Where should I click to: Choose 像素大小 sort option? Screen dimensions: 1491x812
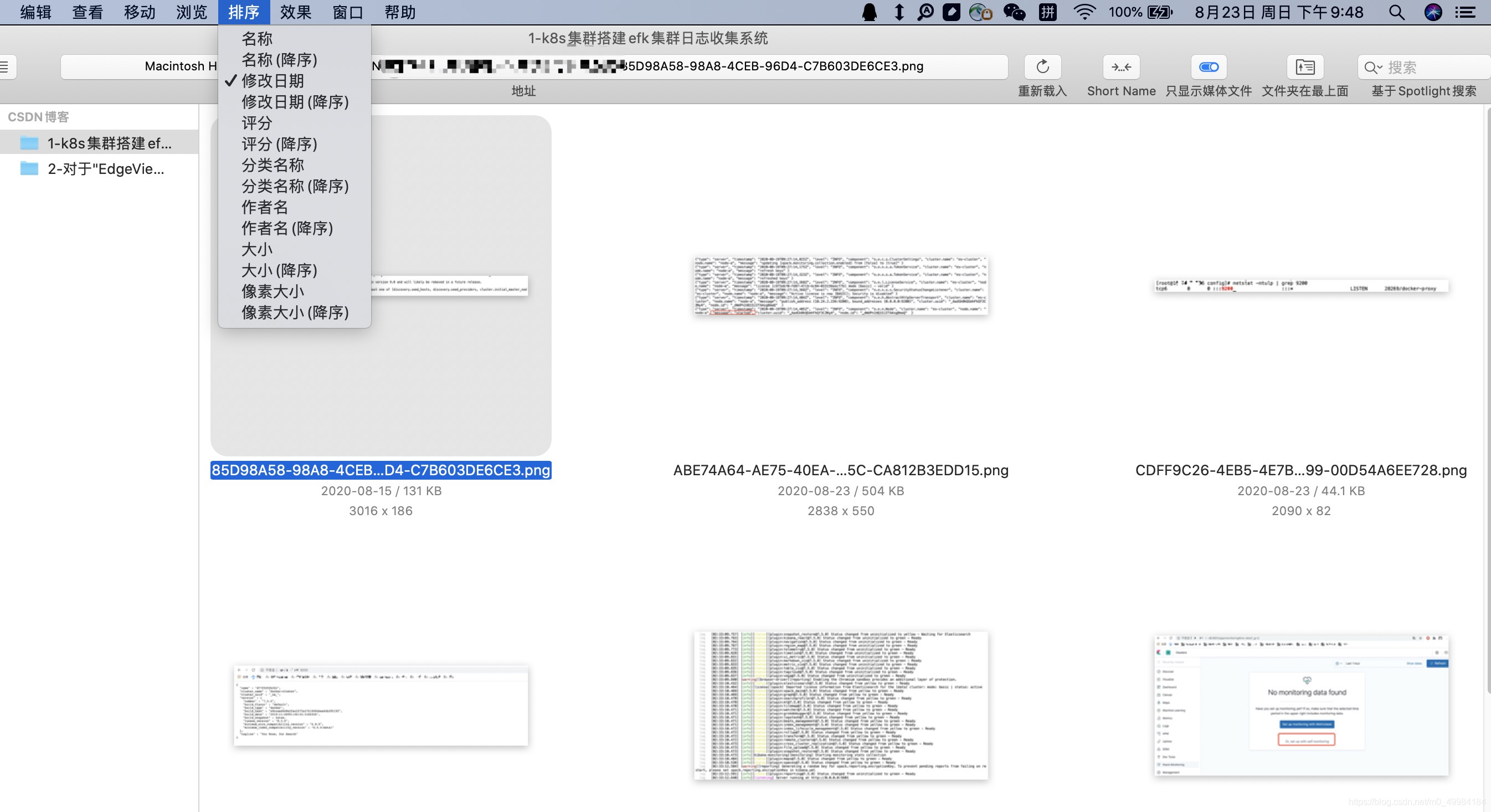[295, 291]
